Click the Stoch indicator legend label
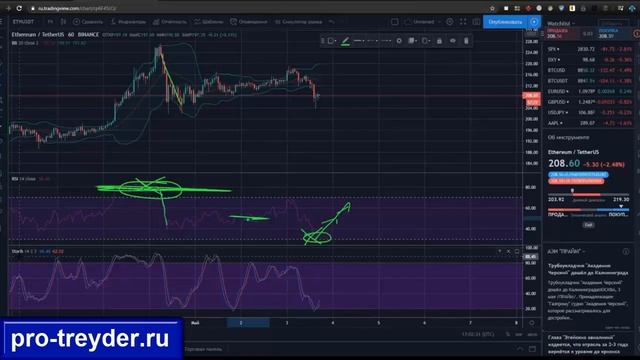Viewport: 640px width, 360px height. coord(24,251)
